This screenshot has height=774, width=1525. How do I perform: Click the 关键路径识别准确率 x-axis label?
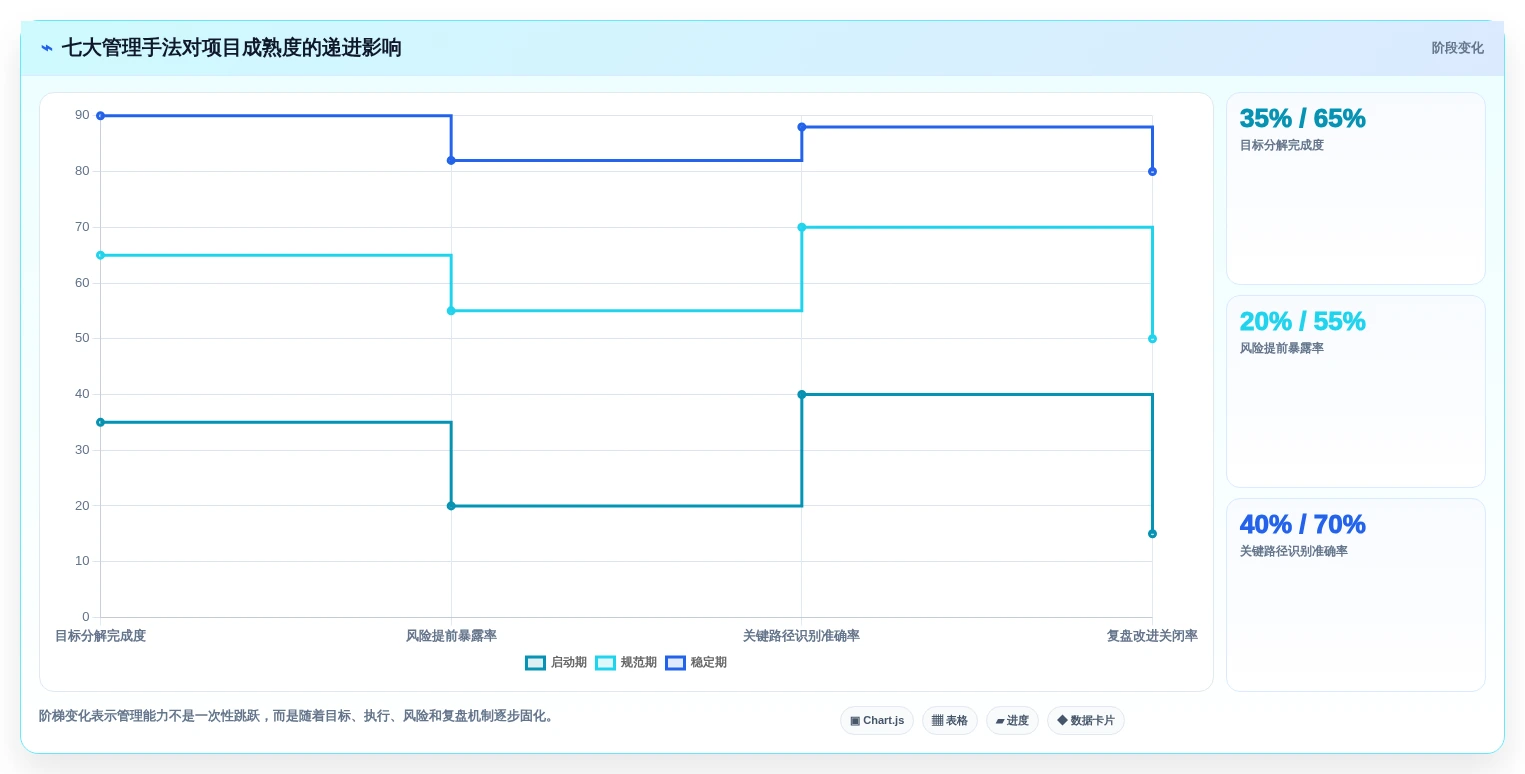pyautogui.click(x=801, y=636)
